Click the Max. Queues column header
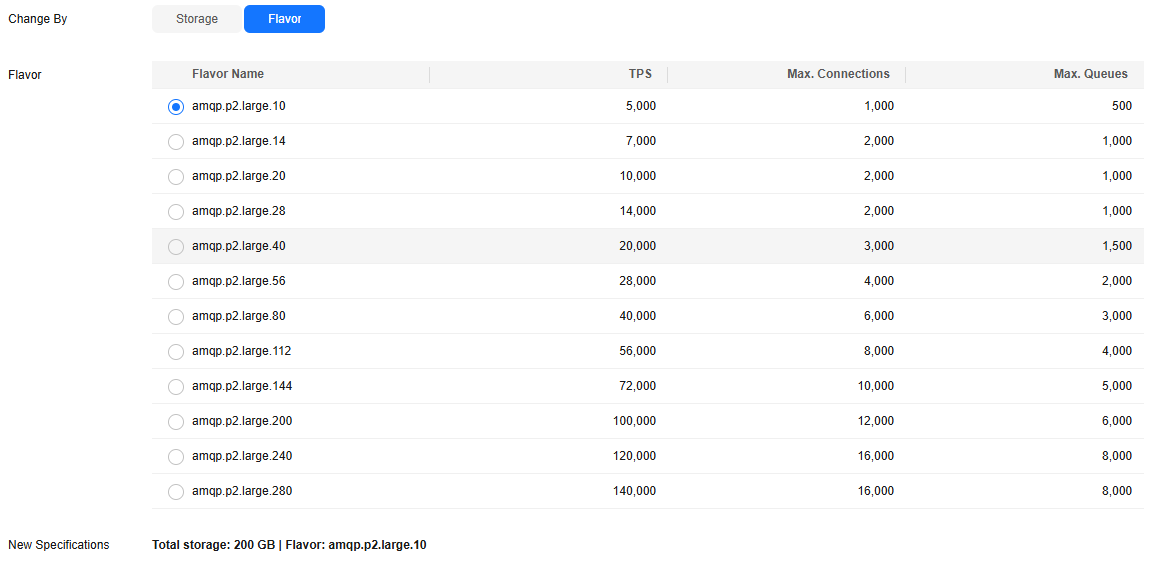 point(1091,74)
